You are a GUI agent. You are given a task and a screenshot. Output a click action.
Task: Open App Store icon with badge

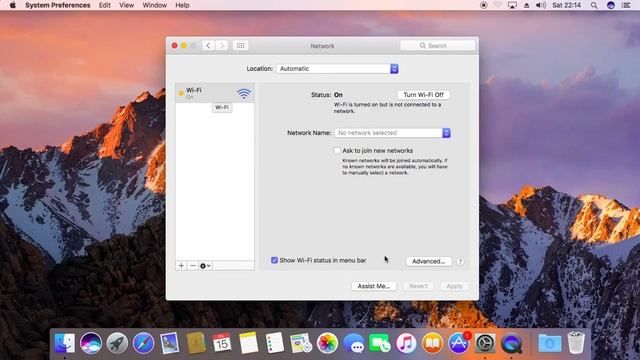(459, 343)
